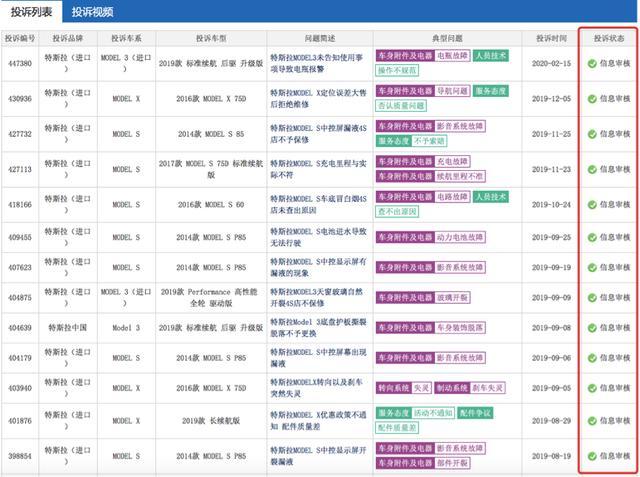Open complaint link 特斯拉MODEL X优惠政策不通知 配件质量差
The width and height of the screenshot is (640, 477).
[x=318, y=421]
